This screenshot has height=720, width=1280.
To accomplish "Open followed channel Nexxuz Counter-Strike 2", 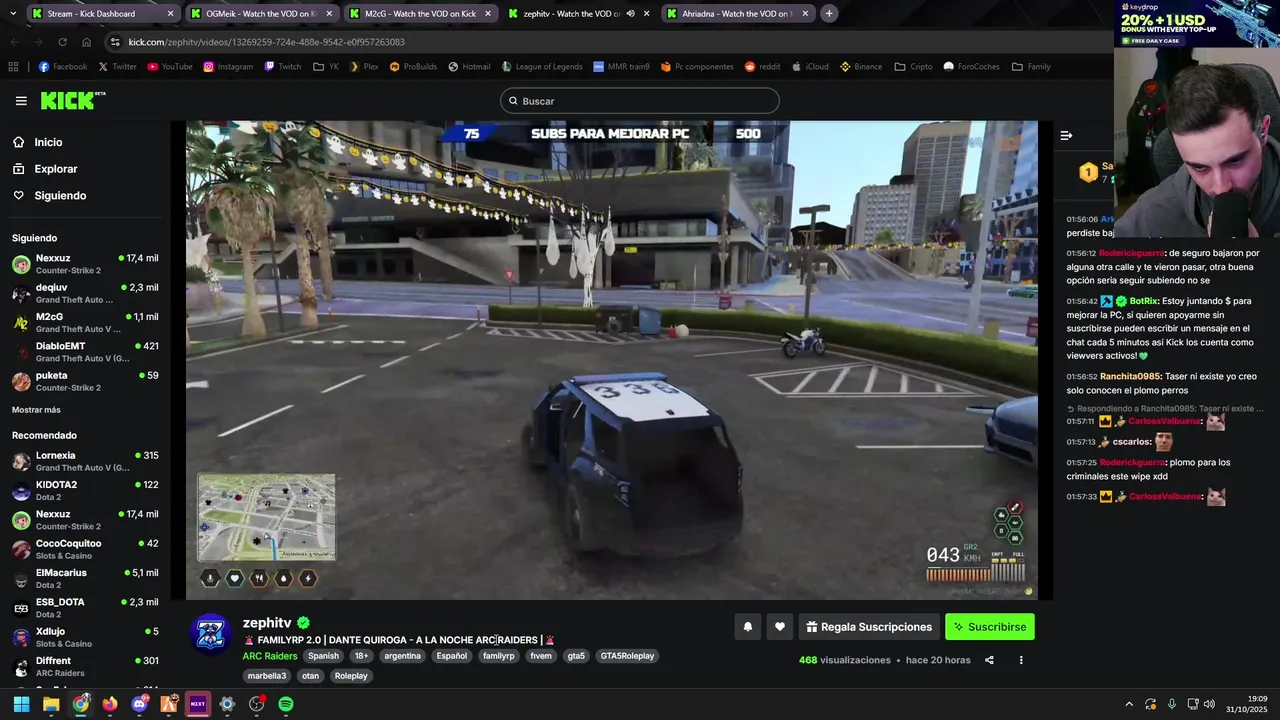I will pos(85,264).
